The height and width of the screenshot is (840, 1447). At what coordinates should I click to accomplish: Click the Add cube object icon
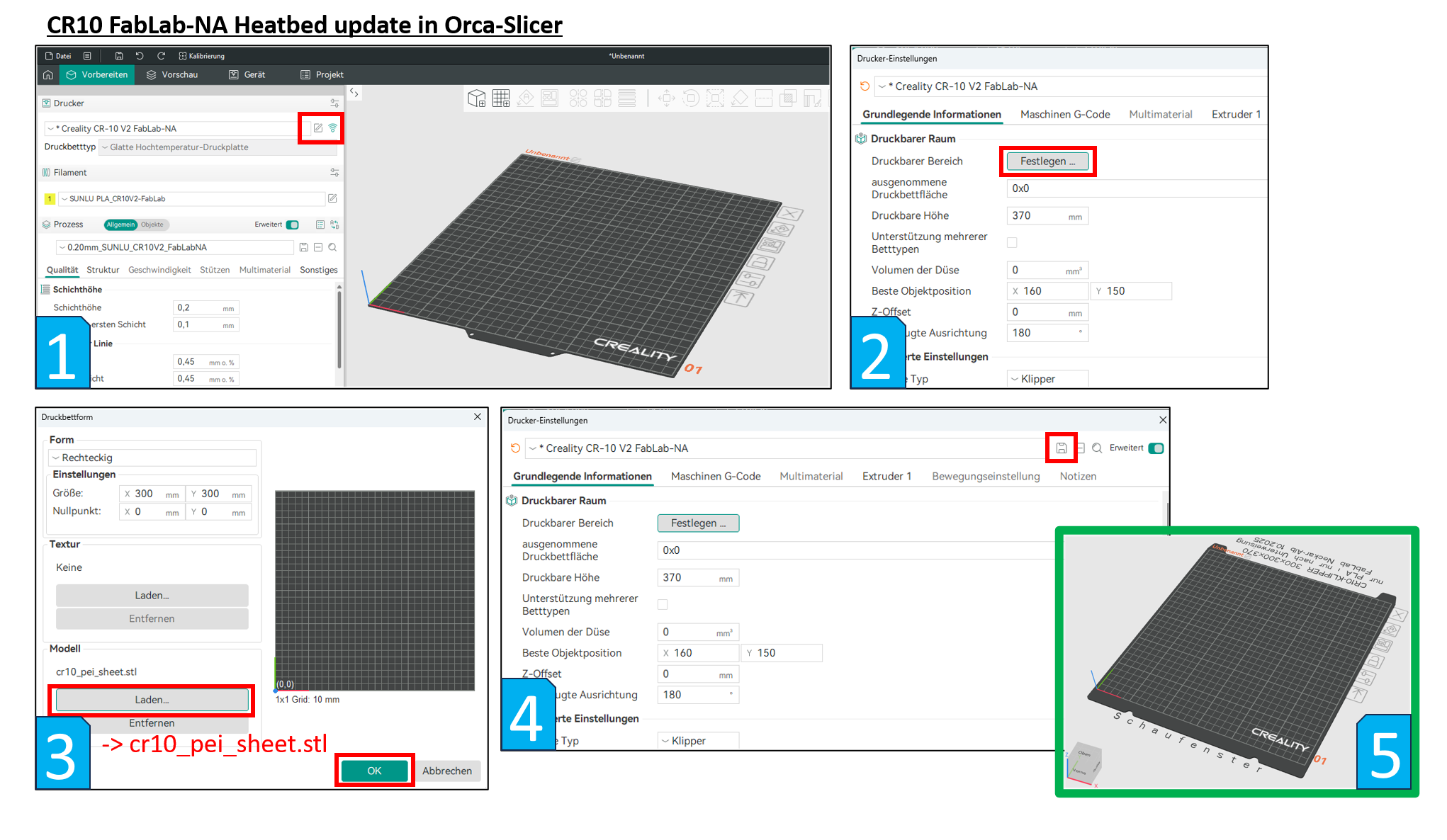tap(477, 98)
